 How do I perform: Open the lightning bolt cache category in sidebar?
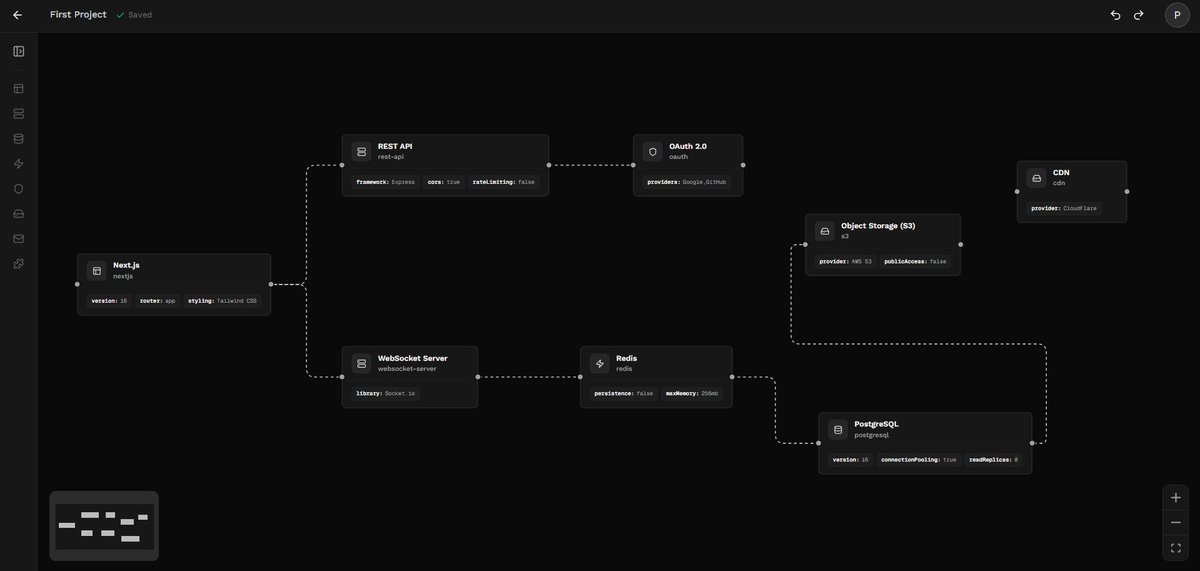[x=18, y=164]
